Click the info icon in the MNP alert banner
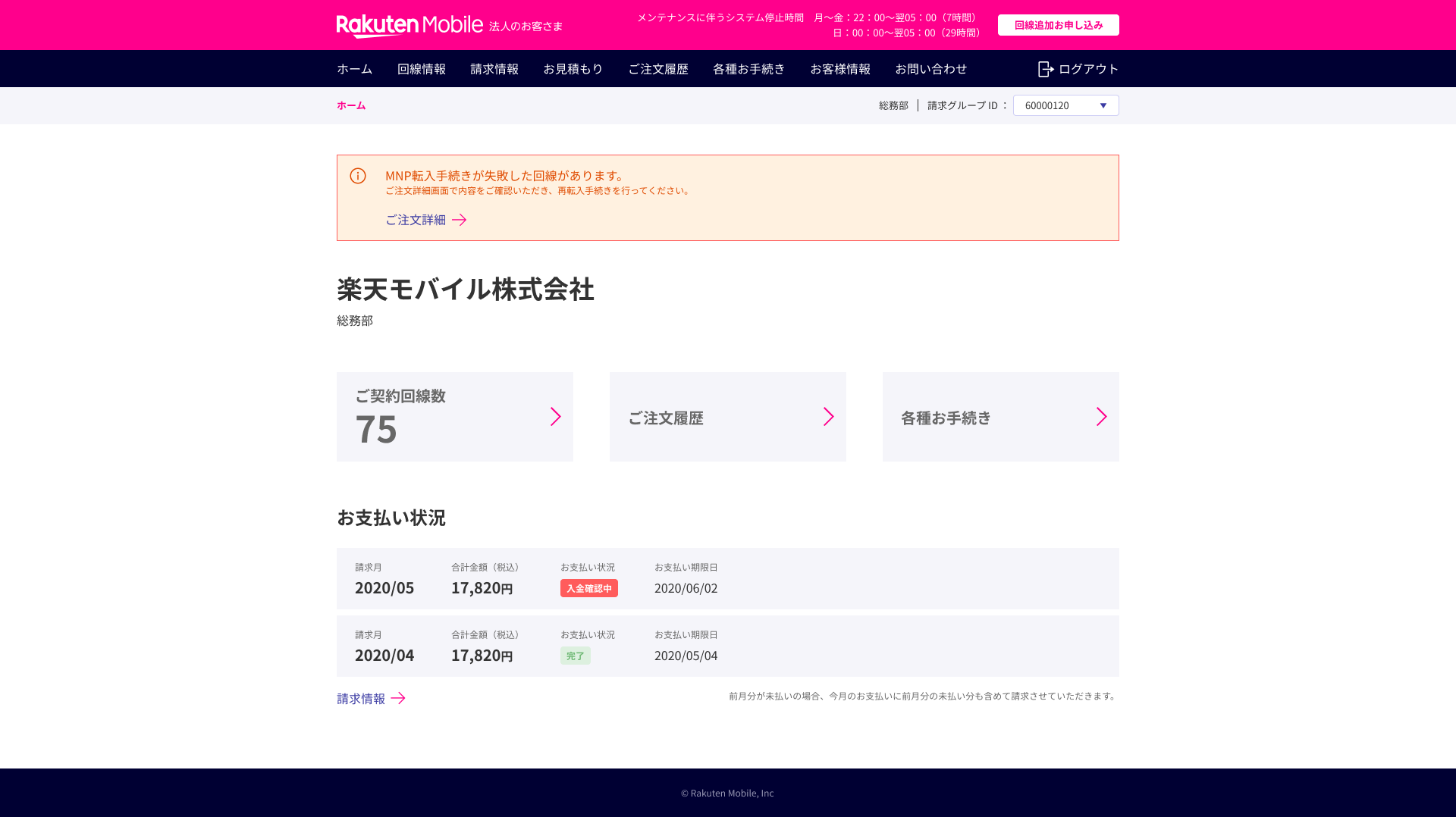 pyautogui.click(x=357, y=175)
